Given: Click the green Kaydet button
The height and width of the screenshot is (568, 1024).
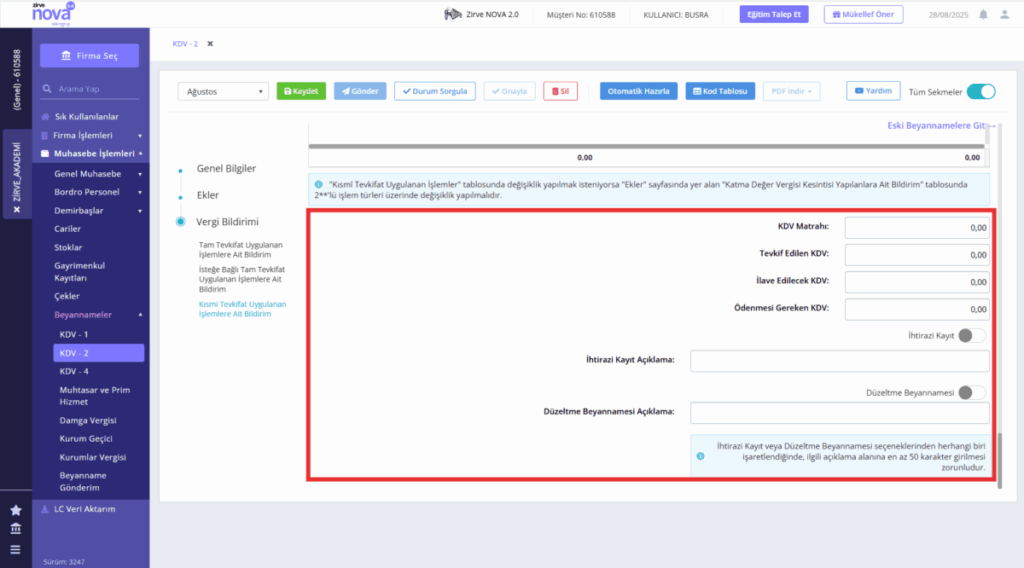Looking at the screenshot, I should [x=301, y=91].
